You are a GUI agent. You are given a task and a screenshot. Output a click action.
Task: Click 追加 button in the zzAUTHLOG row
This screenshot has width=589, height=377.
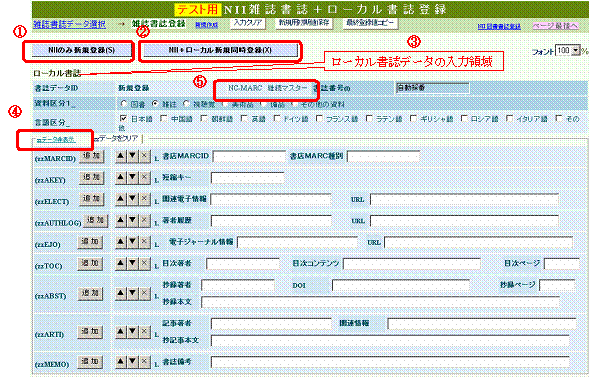95,220
